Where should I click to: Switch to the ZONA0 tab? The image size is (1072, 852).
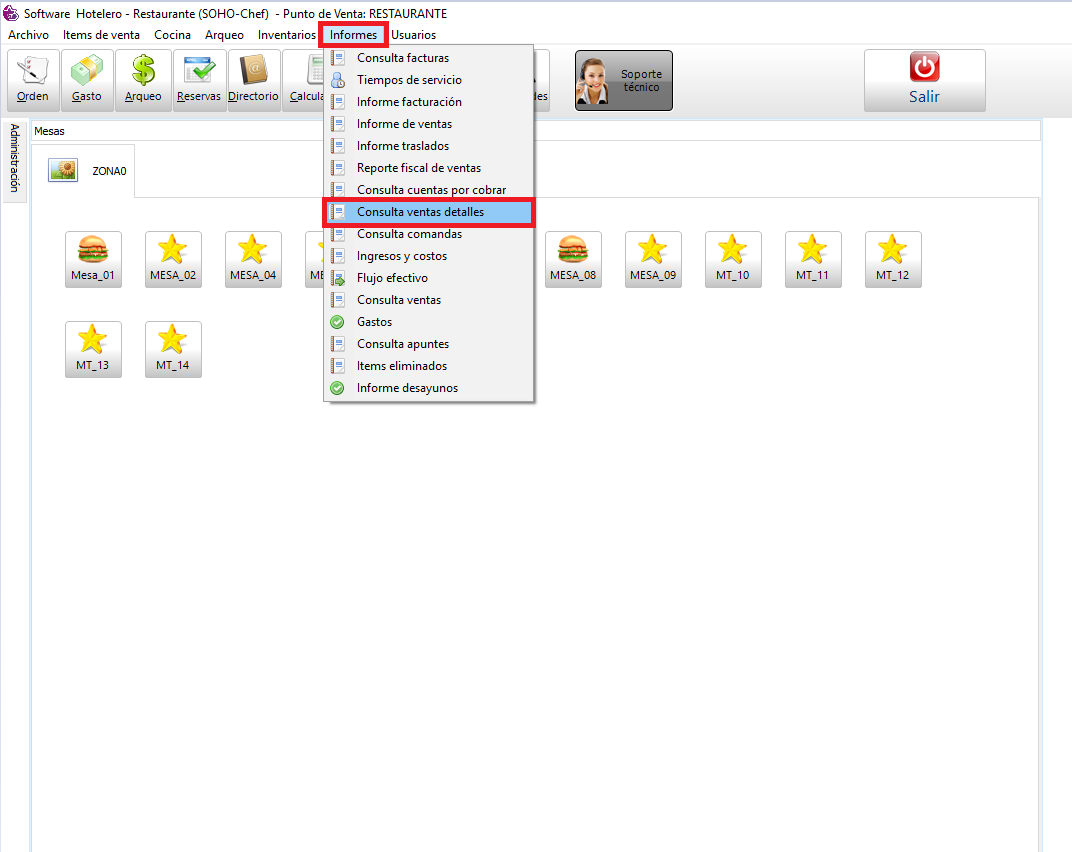point(92,171)
